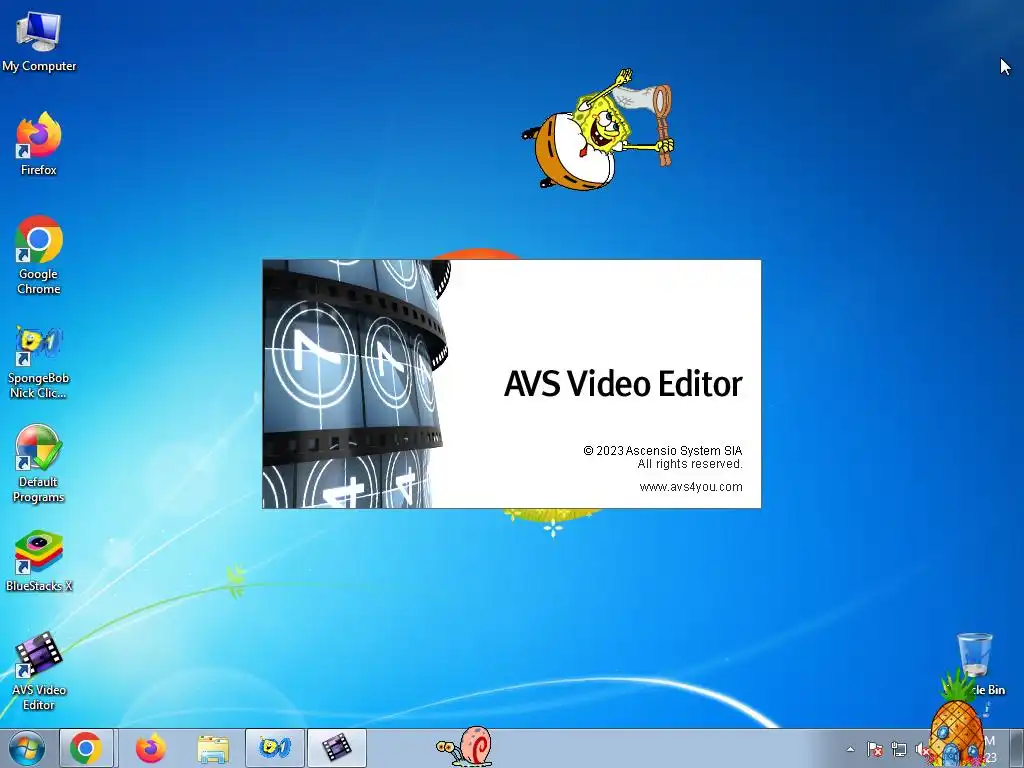This screenshot has height=768, width=1024.
Task: Open the Windows Start menu orb
Action: pos(27,748)
